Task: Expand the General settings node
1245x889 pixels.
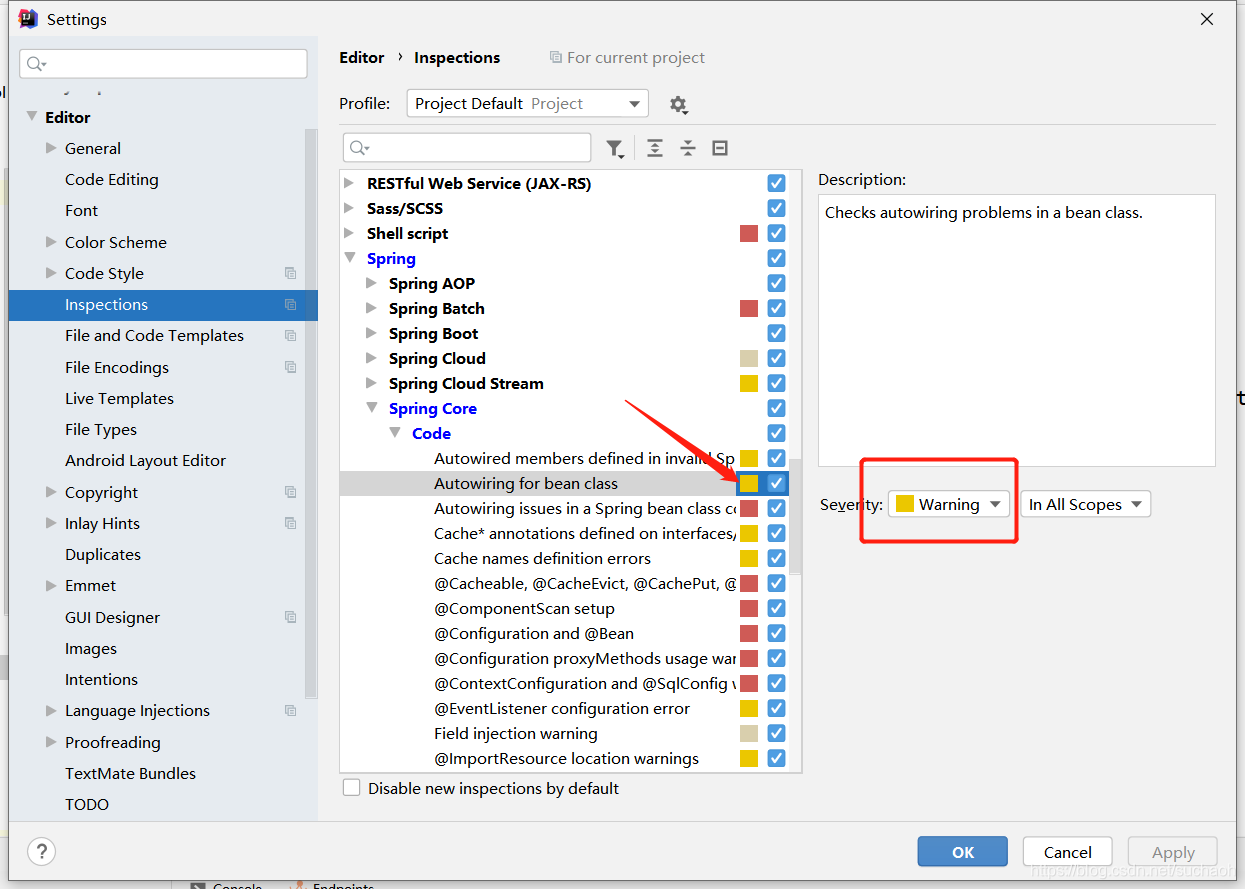Action: 51,148
